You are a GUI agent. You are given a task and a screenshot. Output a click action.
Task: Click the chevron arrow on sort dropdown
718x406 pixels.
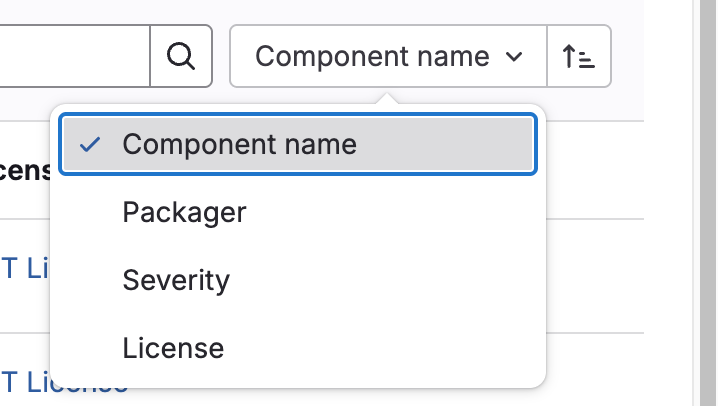coord(515,57)
